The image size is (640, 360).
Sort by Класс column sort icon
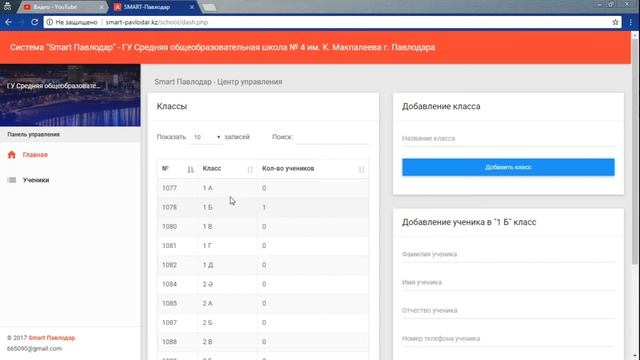250,169
